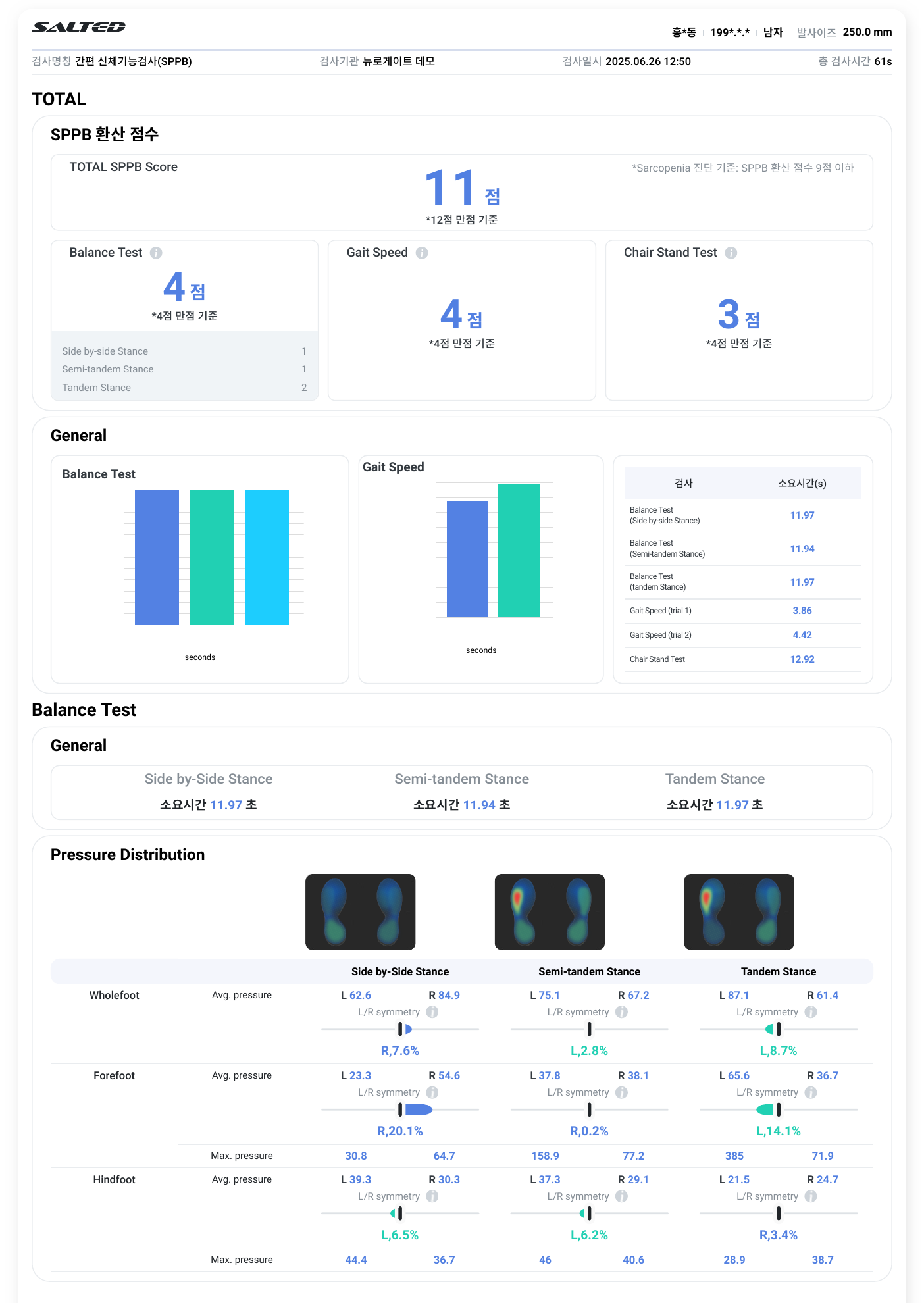Viewport: 924px width, 1303px height.
Task: Click the Gait Speed (trial 1) value 3.86
Action: tap(802, 611)
